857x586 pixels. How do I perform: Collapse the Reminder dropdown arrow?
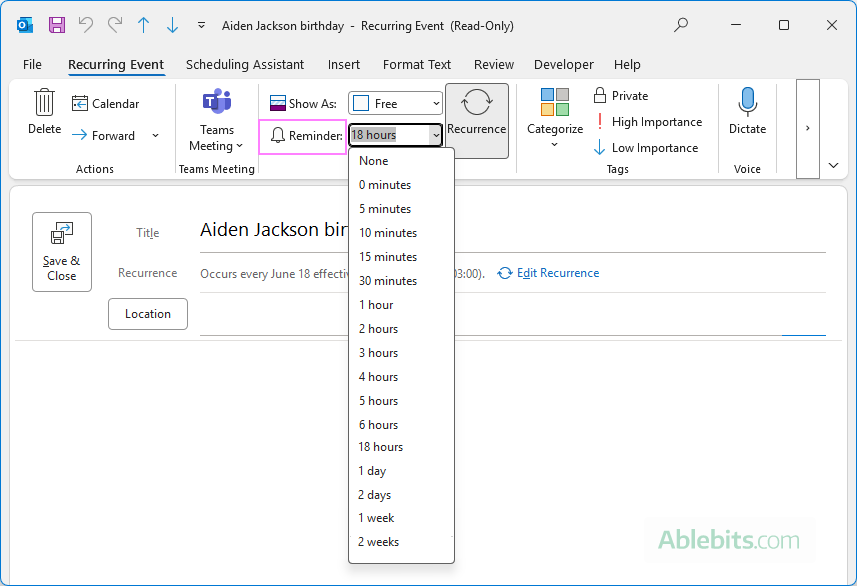[x=436, y=135]
